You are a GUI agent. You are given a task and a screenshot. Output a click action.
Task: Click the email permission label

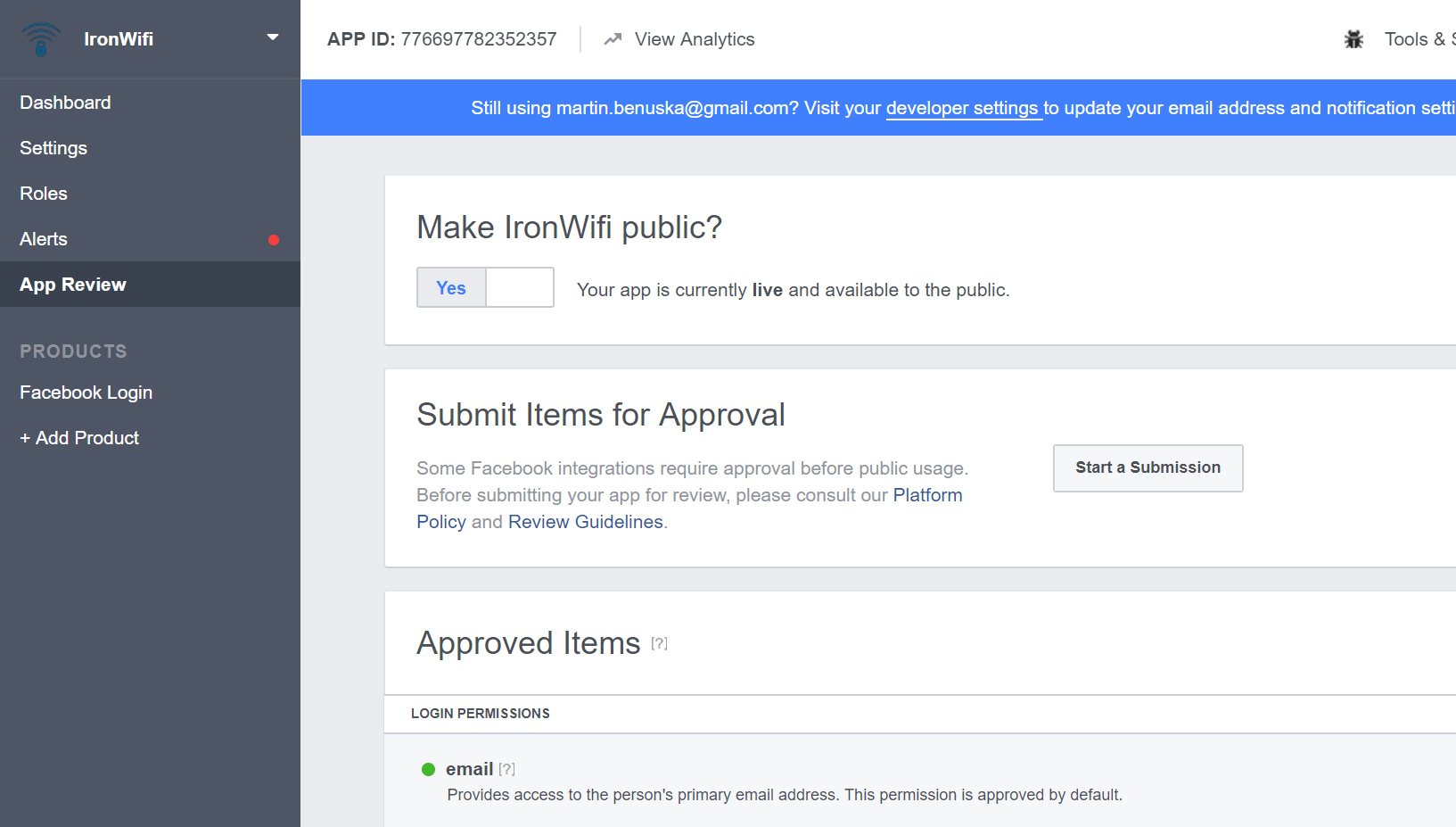(470, 769)
